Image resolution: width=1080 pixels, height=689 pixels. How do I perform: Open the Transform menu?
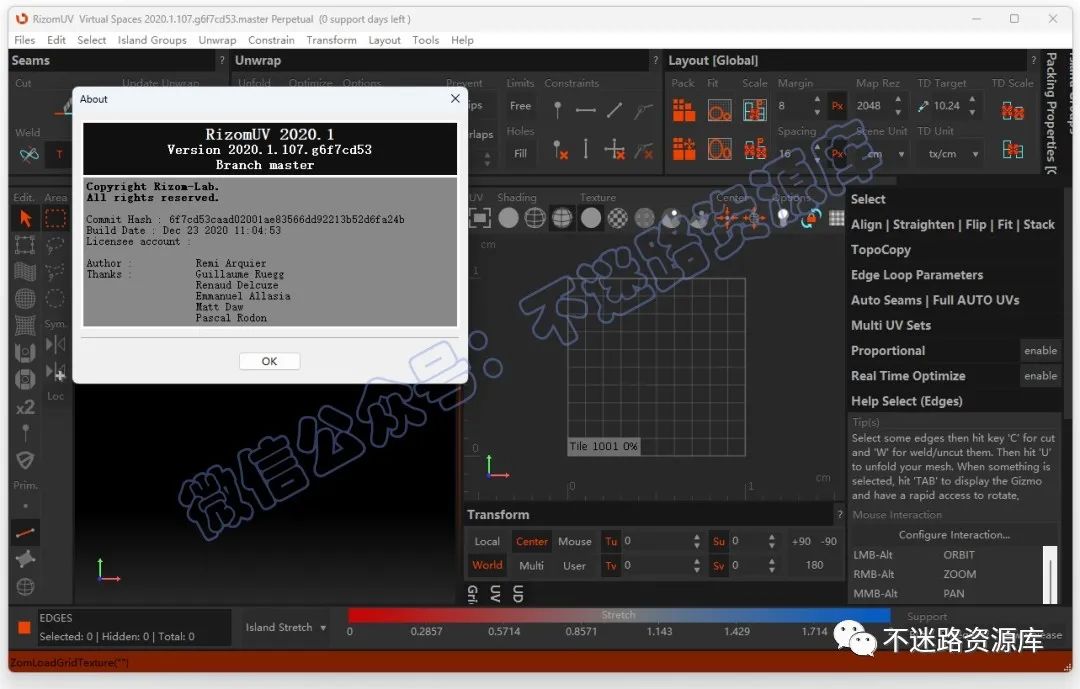click(331, 40)
